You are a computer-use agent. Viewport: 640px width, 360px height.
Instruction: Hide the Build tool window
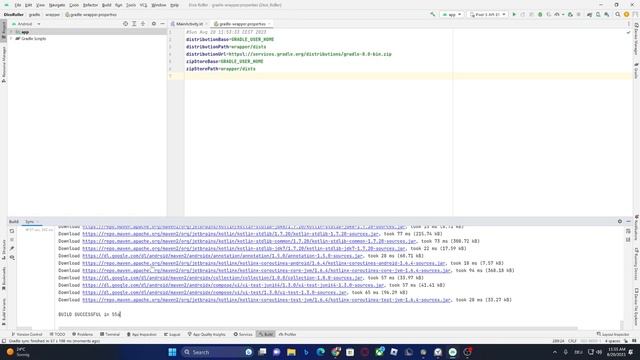click(628, 222)
